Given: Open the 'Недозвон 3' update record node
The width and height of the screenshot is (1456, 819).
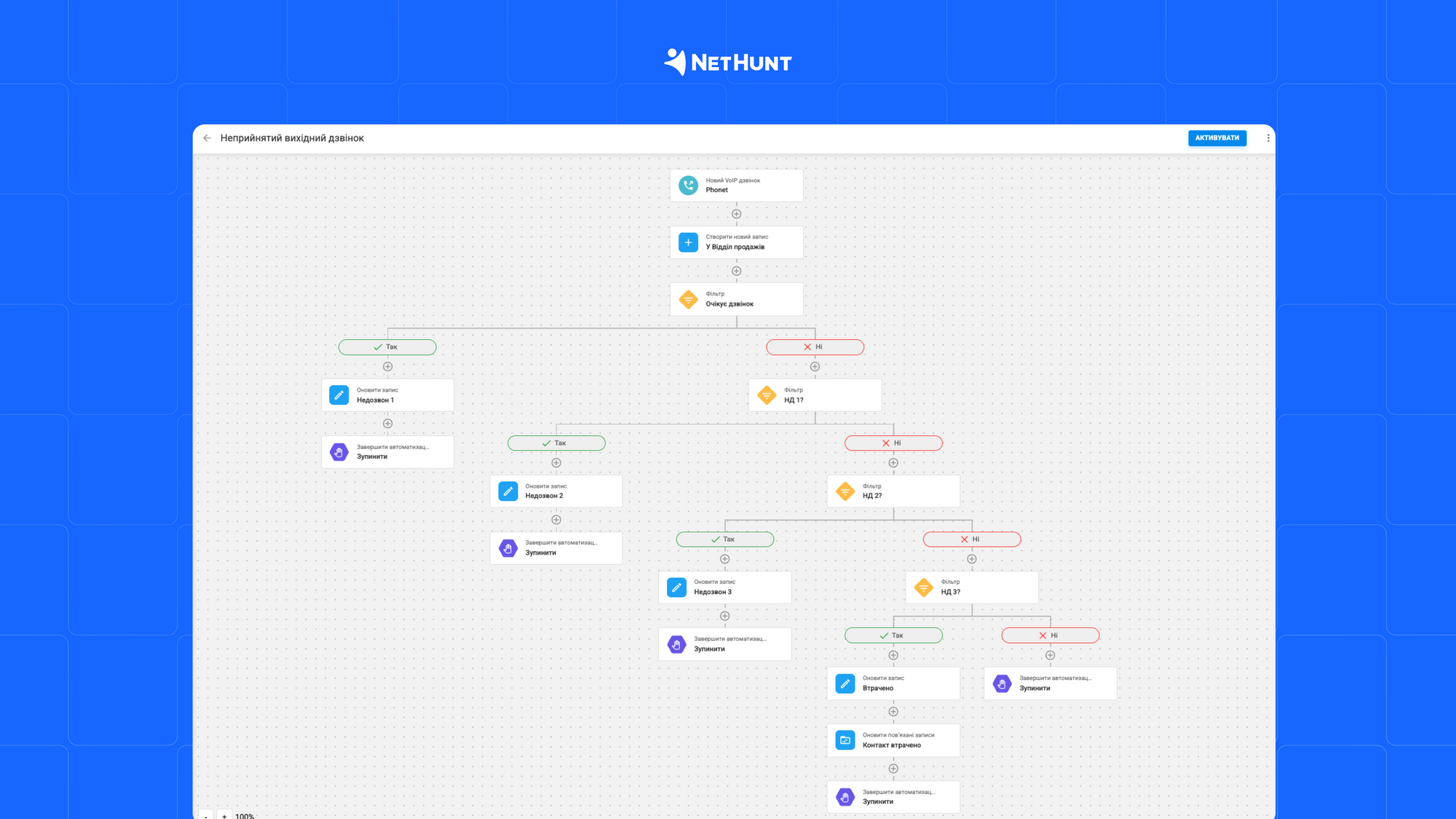Looking at the screenshot, I should click(725, 587).
